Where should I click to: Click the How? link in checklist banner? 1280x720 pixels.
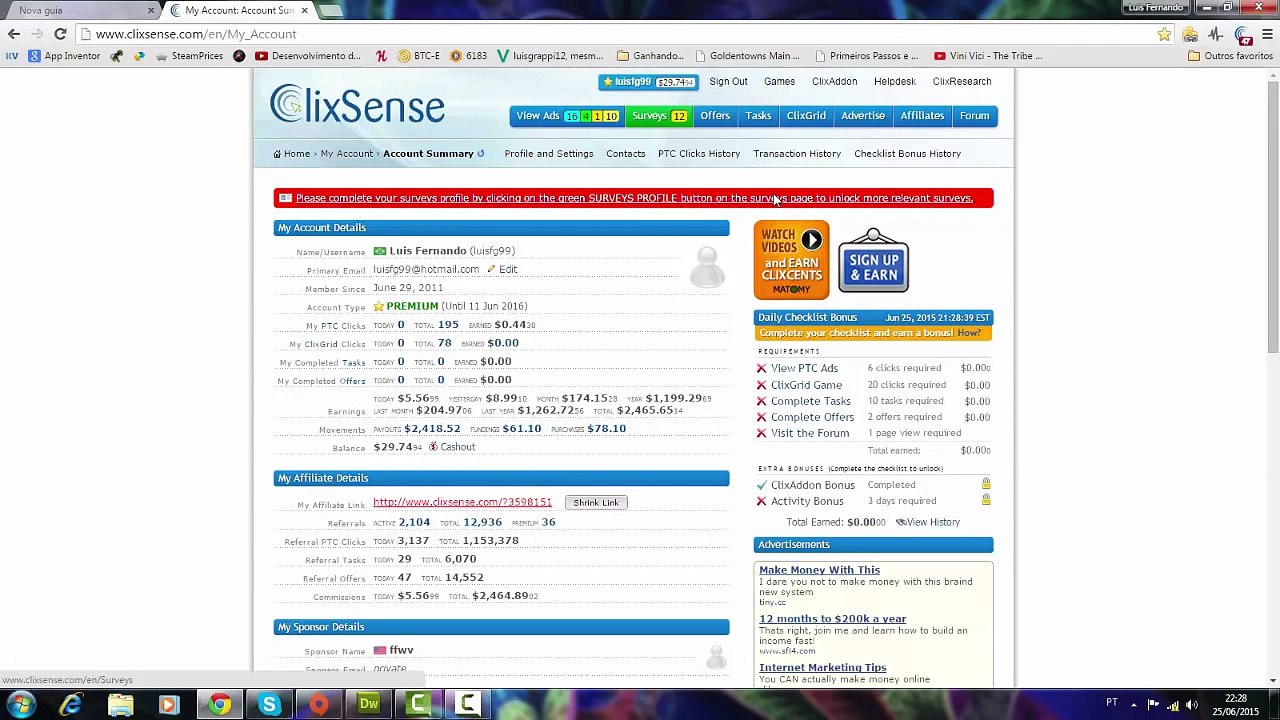click(x=968, y=333)
